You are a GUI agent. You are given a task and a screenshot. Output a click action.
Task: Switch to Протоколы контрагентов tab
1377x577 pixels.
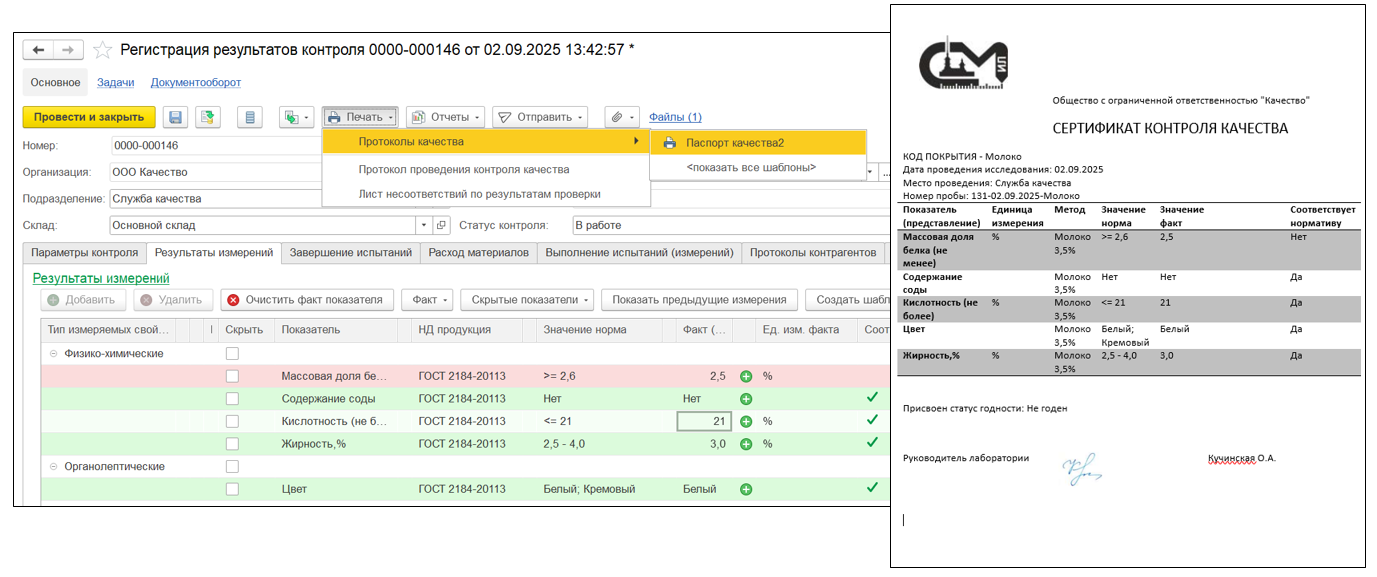(813, 253)
